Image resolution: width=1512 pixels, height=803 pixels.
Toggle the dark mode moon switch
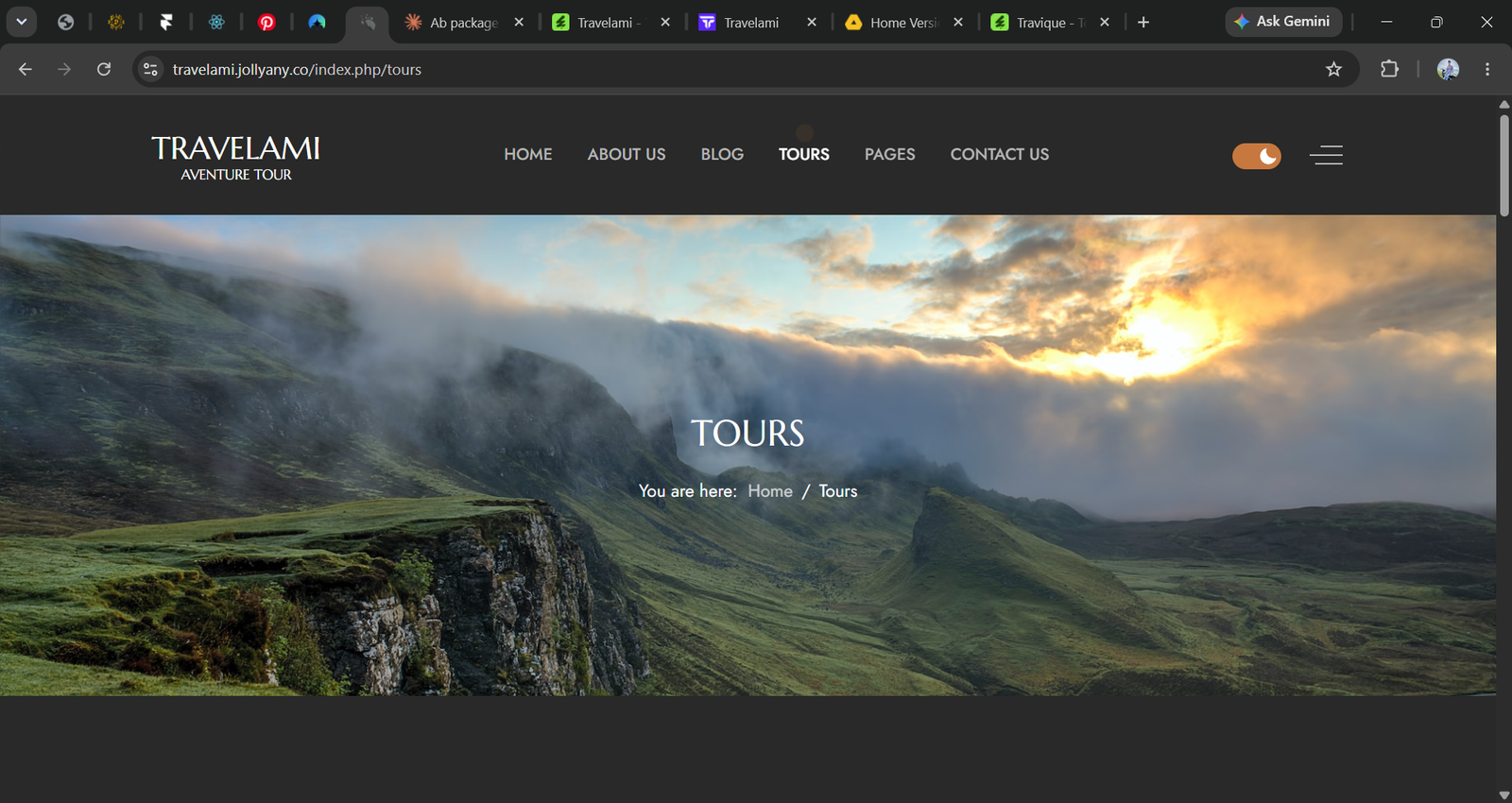pyautogui.click(x=1257, y=156)
